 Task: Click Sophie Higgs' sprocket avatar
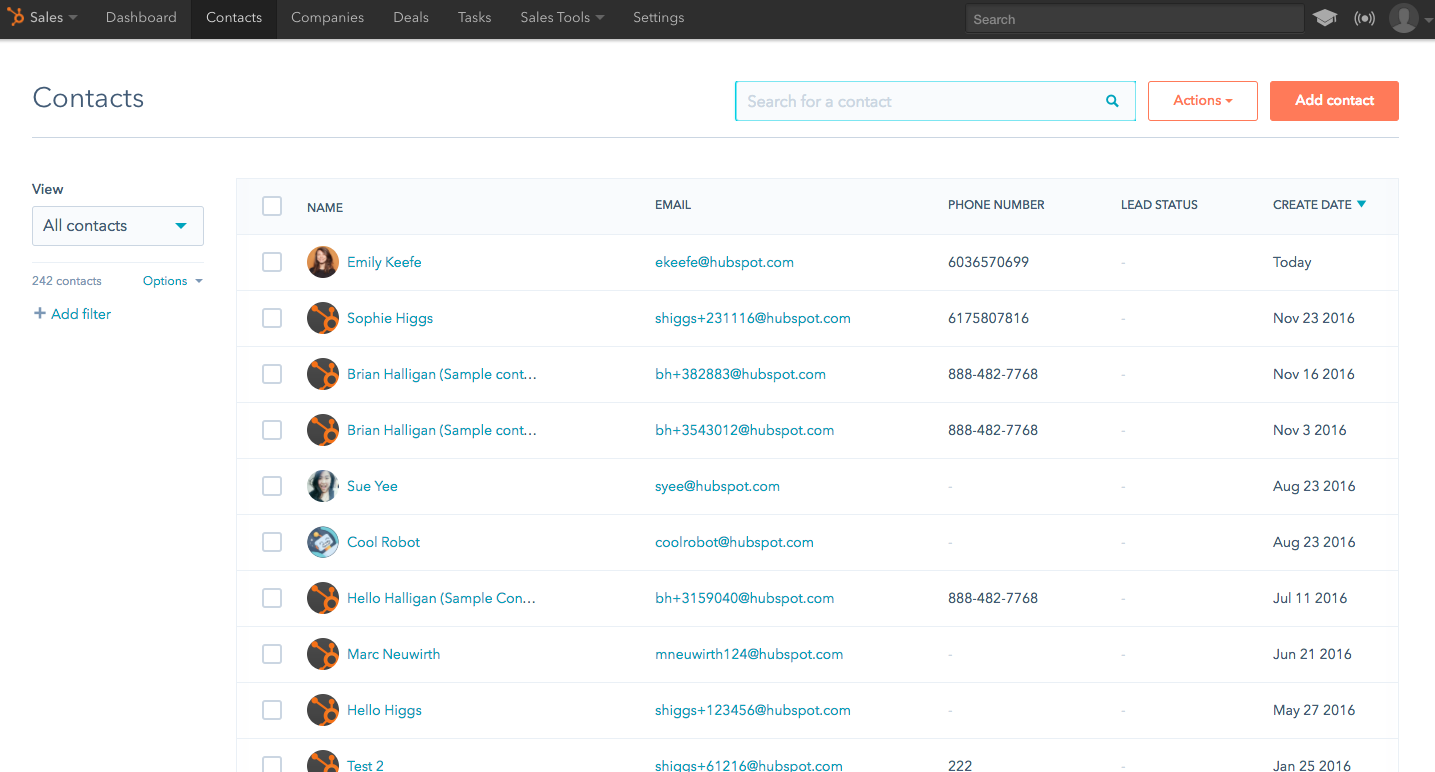[323, 318]
